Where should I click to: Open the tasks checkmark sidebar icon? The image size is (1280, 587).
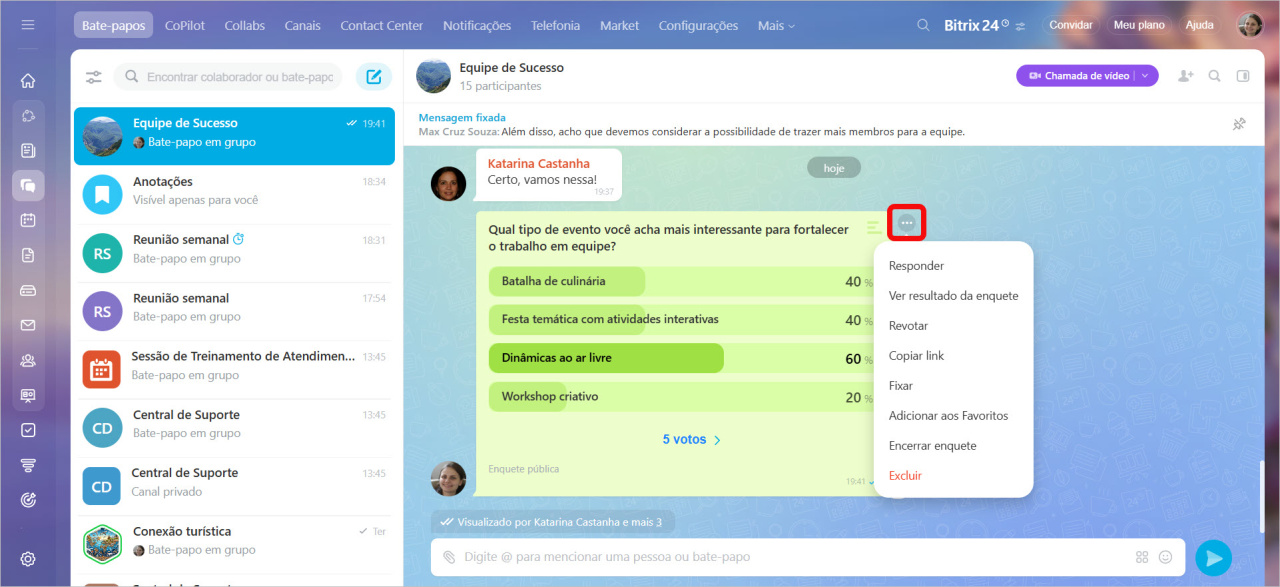[28, 430]
